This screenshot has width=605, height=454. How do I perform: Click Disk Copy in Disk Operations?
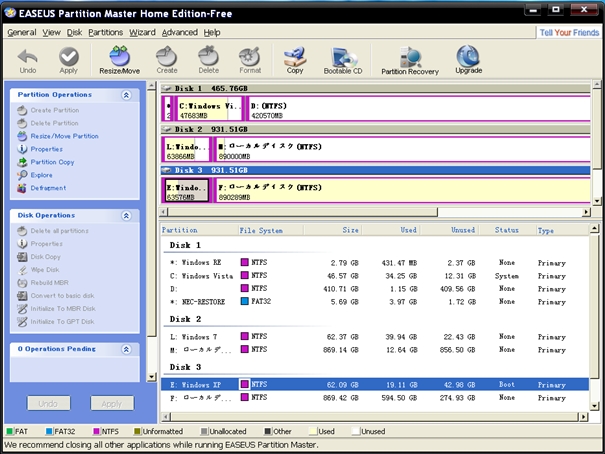[x=46, y=257]
